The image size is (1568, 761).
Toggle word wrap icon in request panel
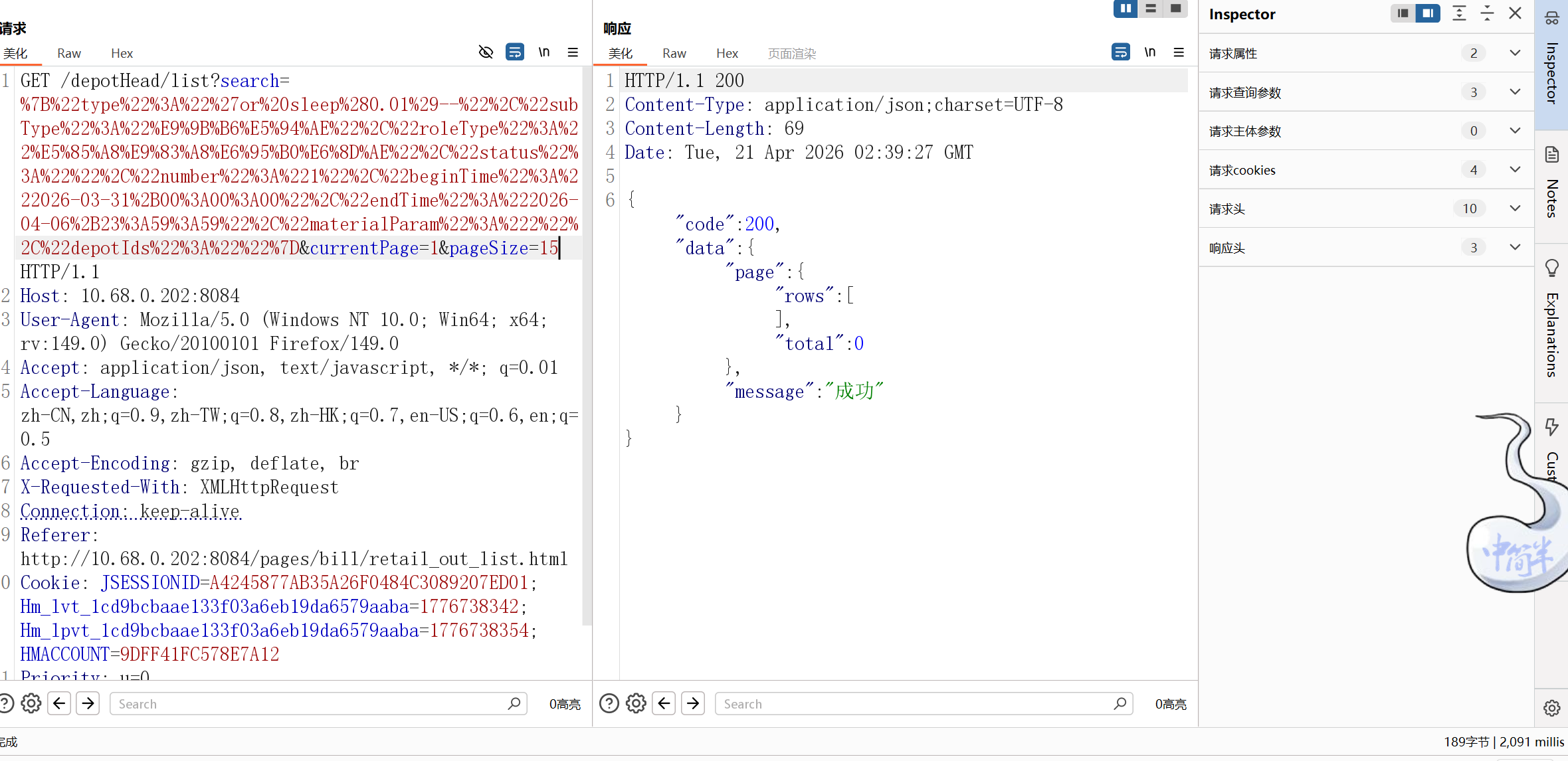coord(515,52)
